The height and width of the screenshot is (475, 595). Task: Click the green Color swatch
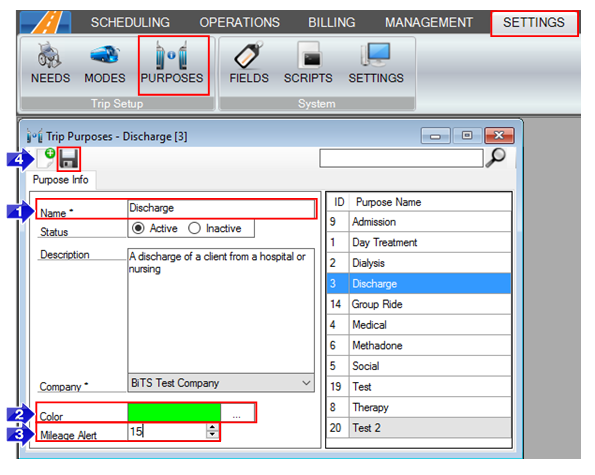tap(174, 412)
